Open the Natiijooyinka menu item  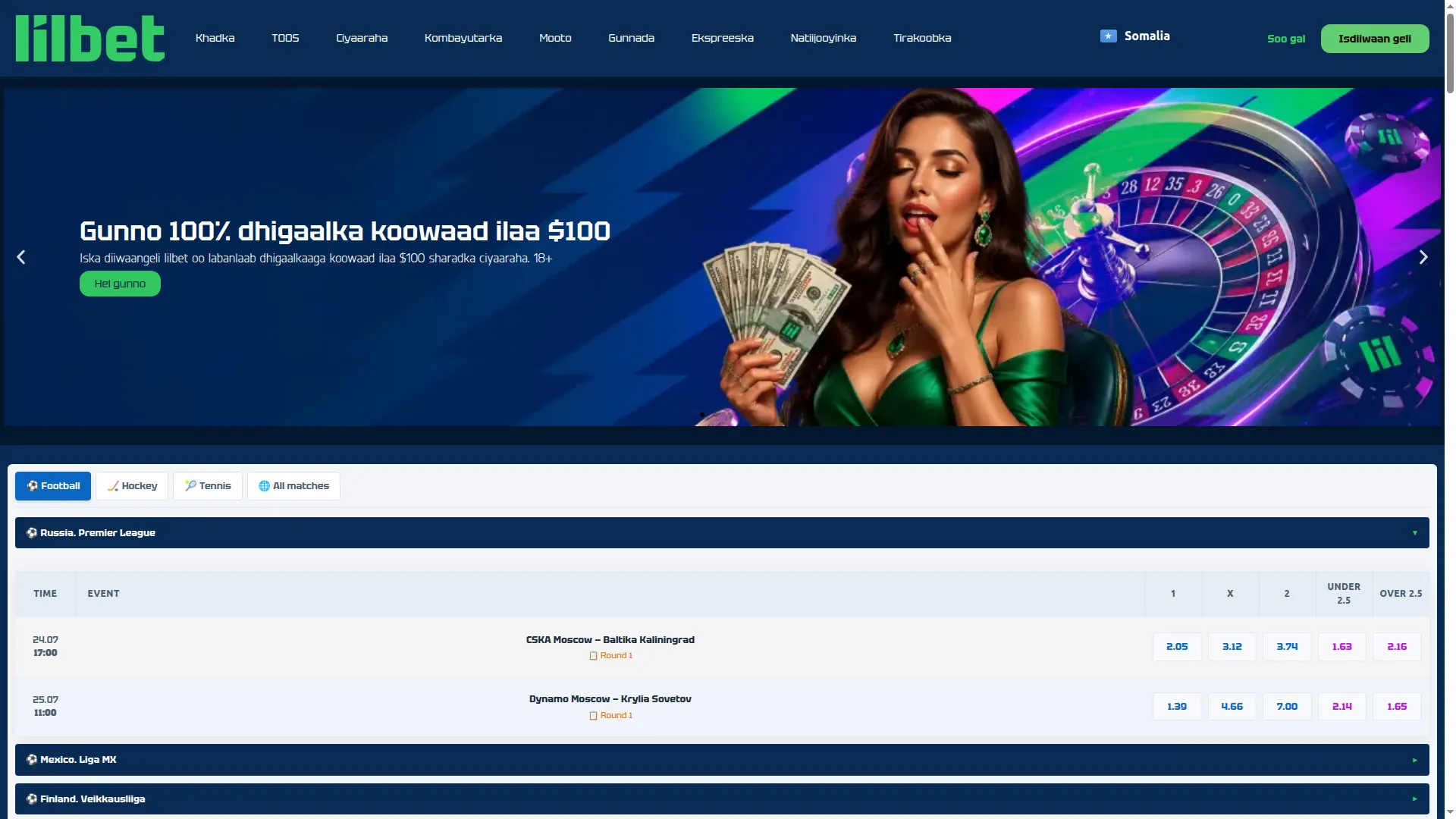824,38
